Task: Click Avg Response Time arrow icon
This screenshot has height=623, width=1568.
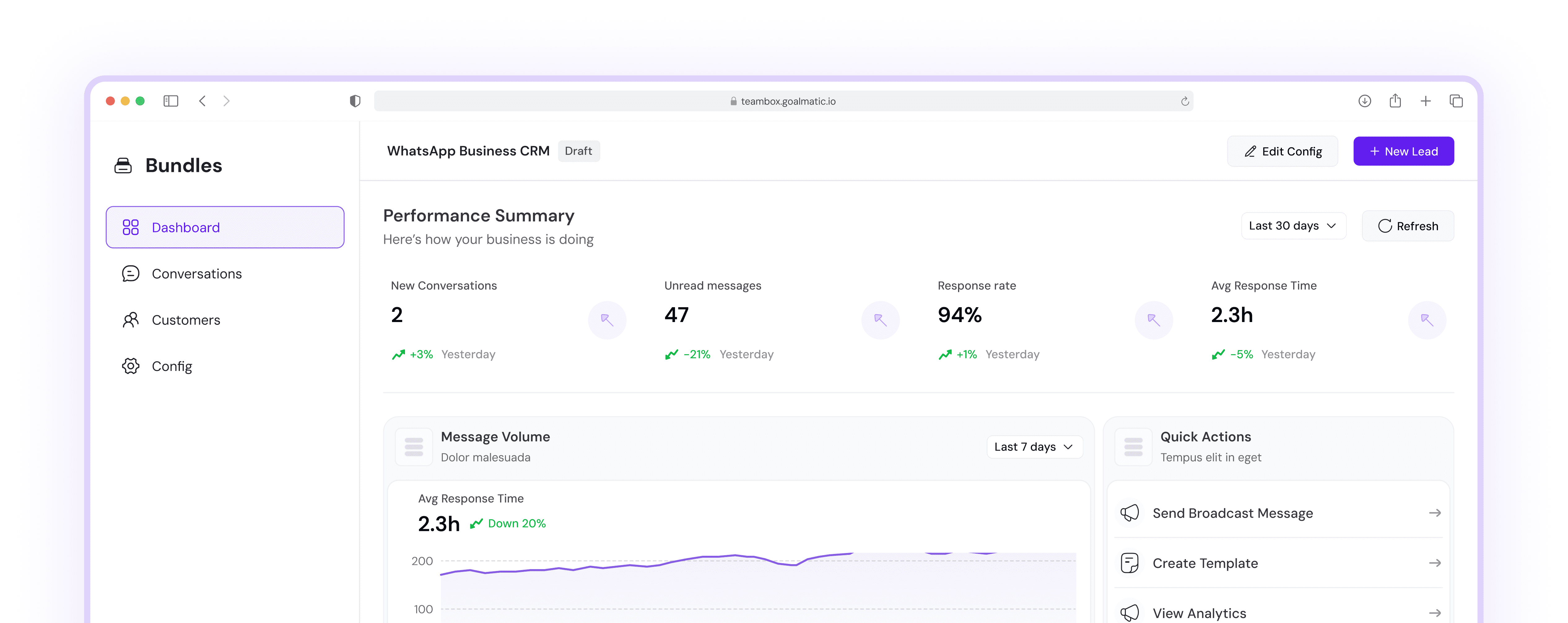Action: point(1427,320)
